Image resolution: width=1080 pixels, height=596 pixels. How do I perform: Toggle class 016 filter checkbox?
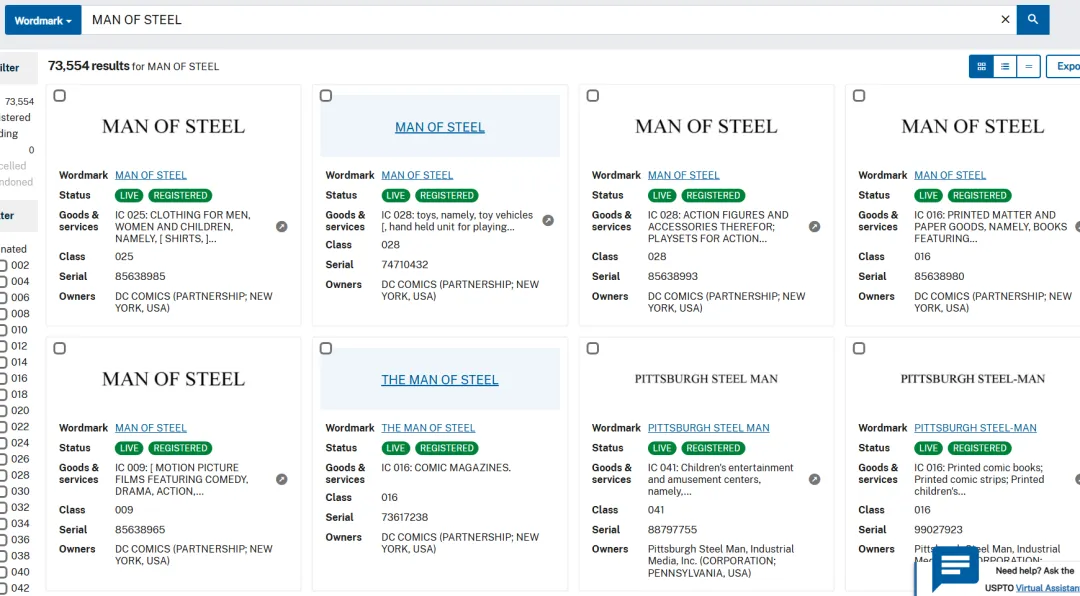point(3,378)
